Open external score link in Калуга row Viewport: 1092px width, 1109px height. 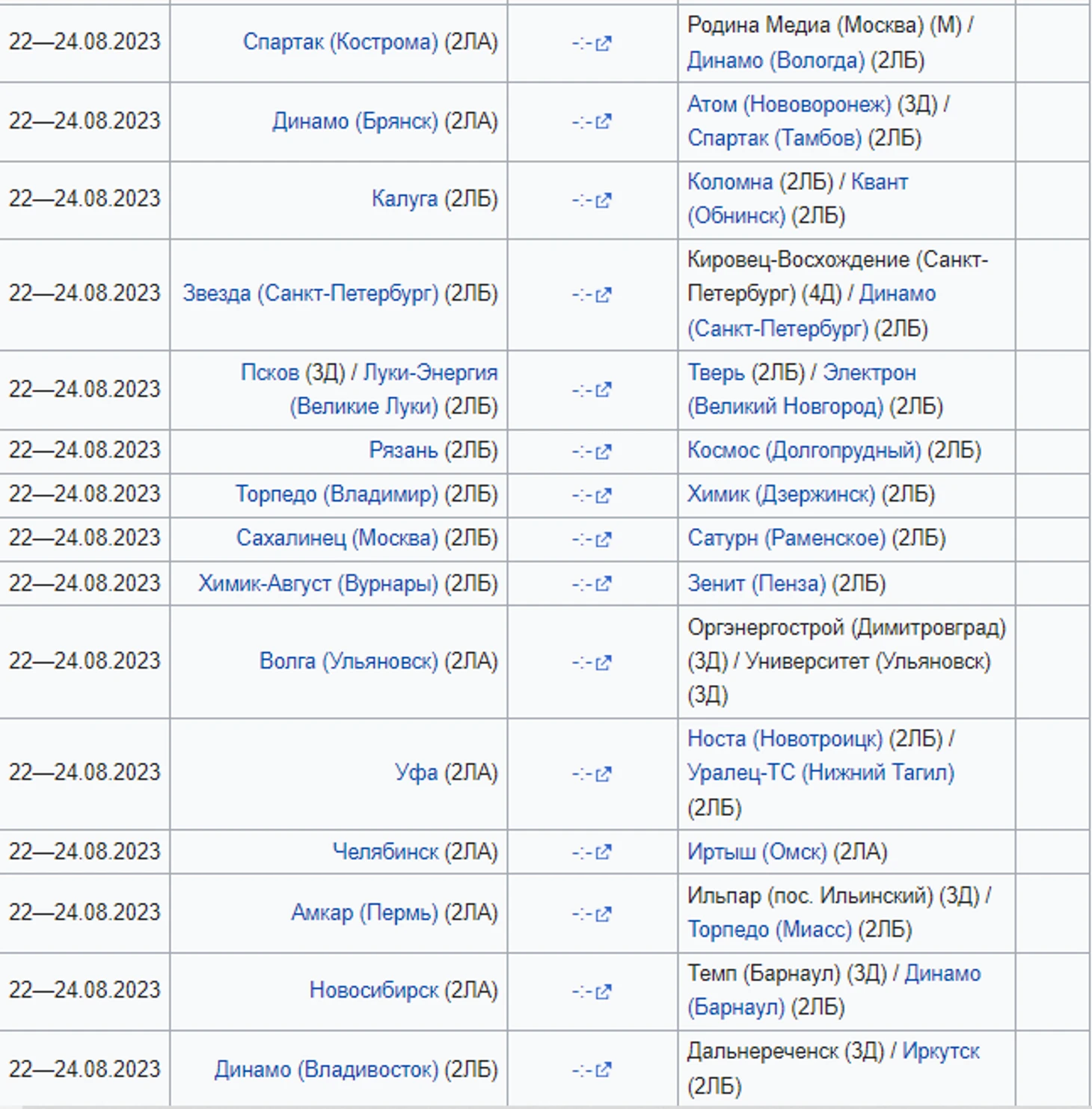[x=602, y=200]
